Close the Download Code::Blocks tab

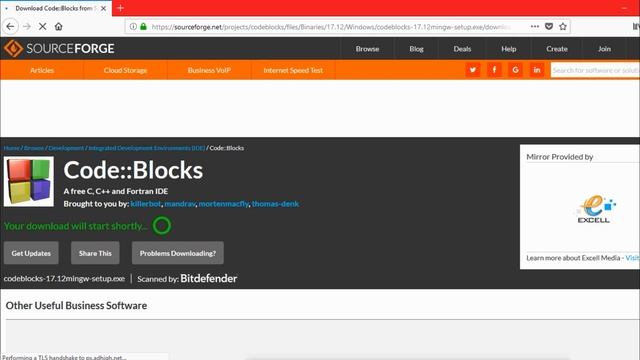103,8
